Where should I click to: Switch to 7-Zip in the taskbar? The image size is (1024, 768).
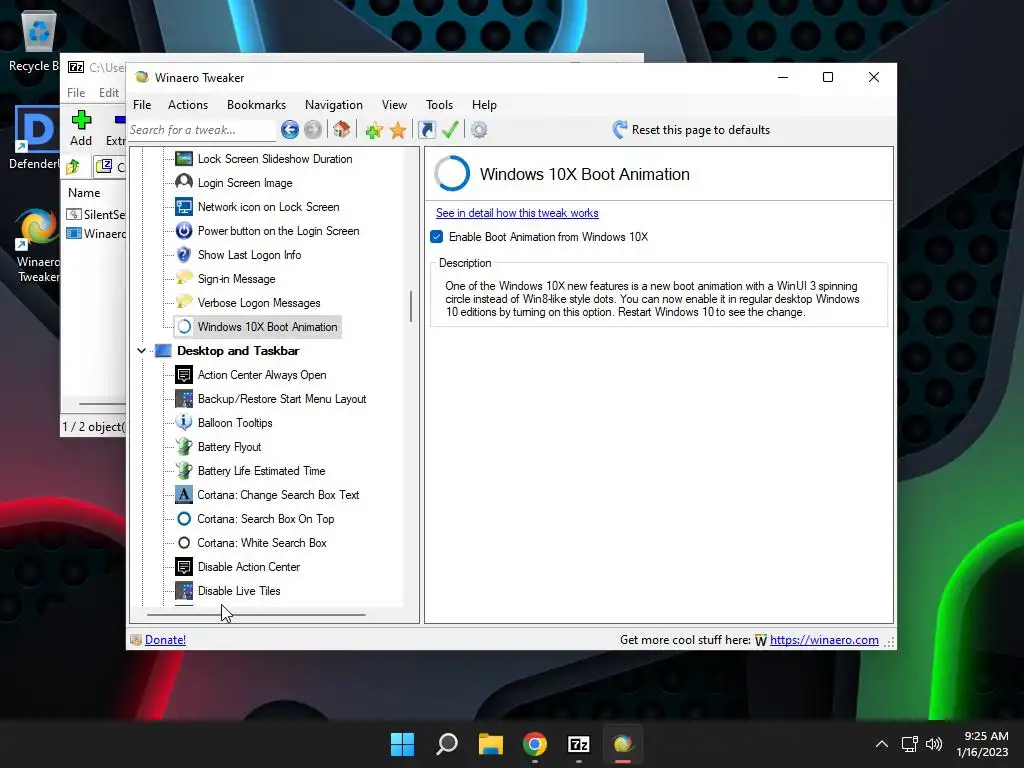pyautogui.click(x=579, y=744)
